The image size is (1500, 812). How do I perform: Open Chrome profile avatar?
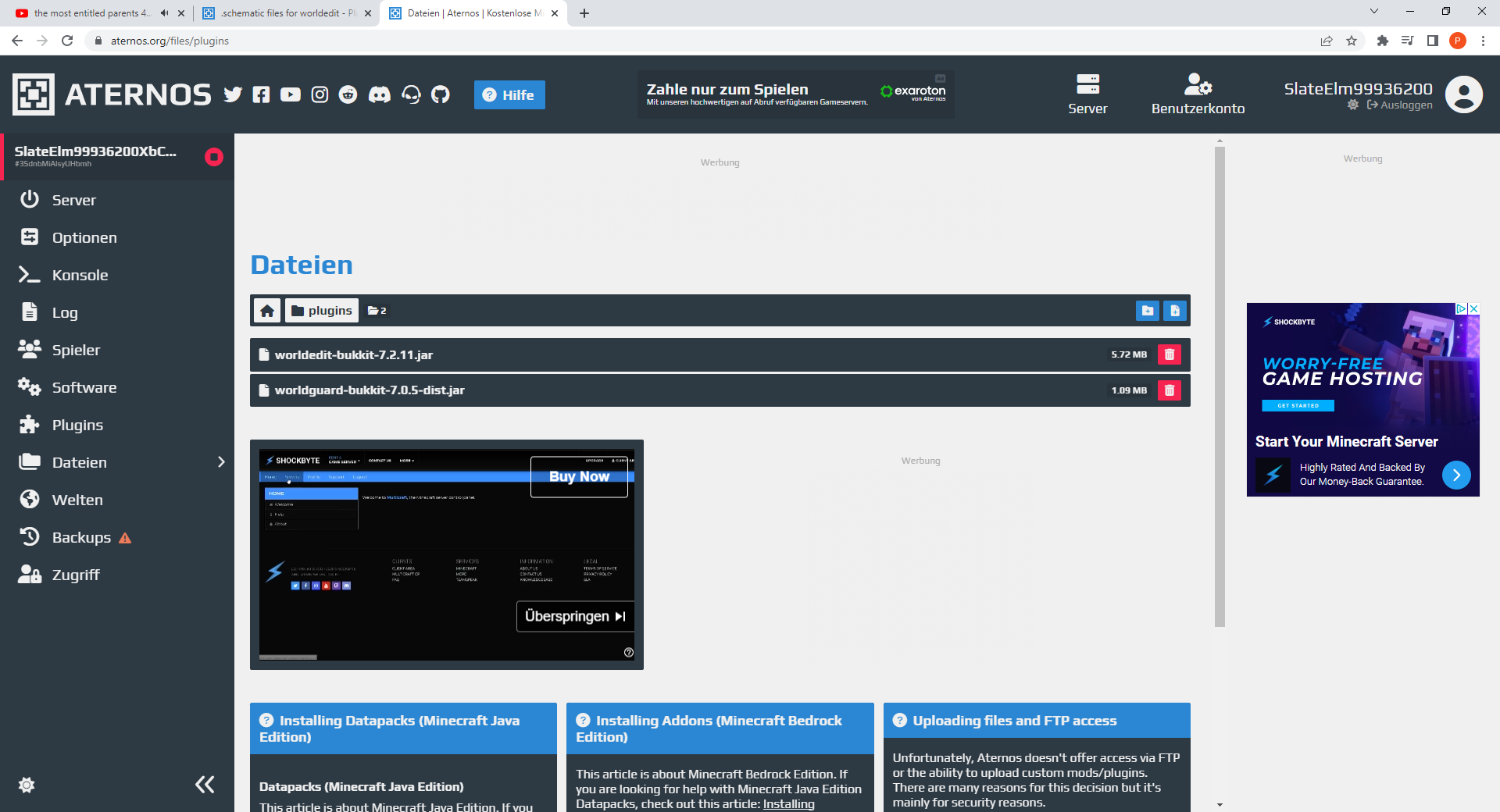pos(1458,41)
